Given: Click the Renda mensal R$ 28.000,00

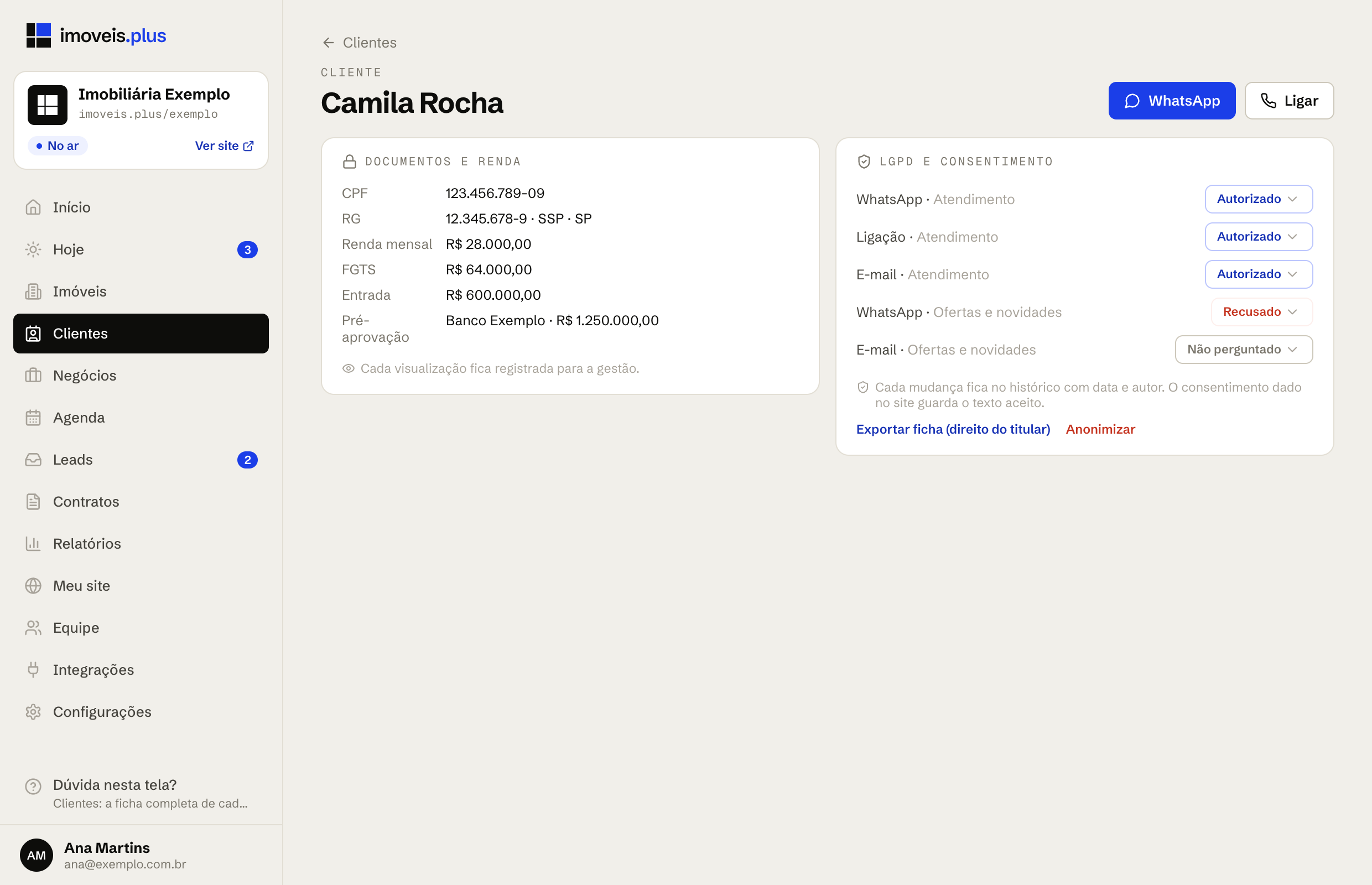Looking at the screenshot, I should [488, 244].
